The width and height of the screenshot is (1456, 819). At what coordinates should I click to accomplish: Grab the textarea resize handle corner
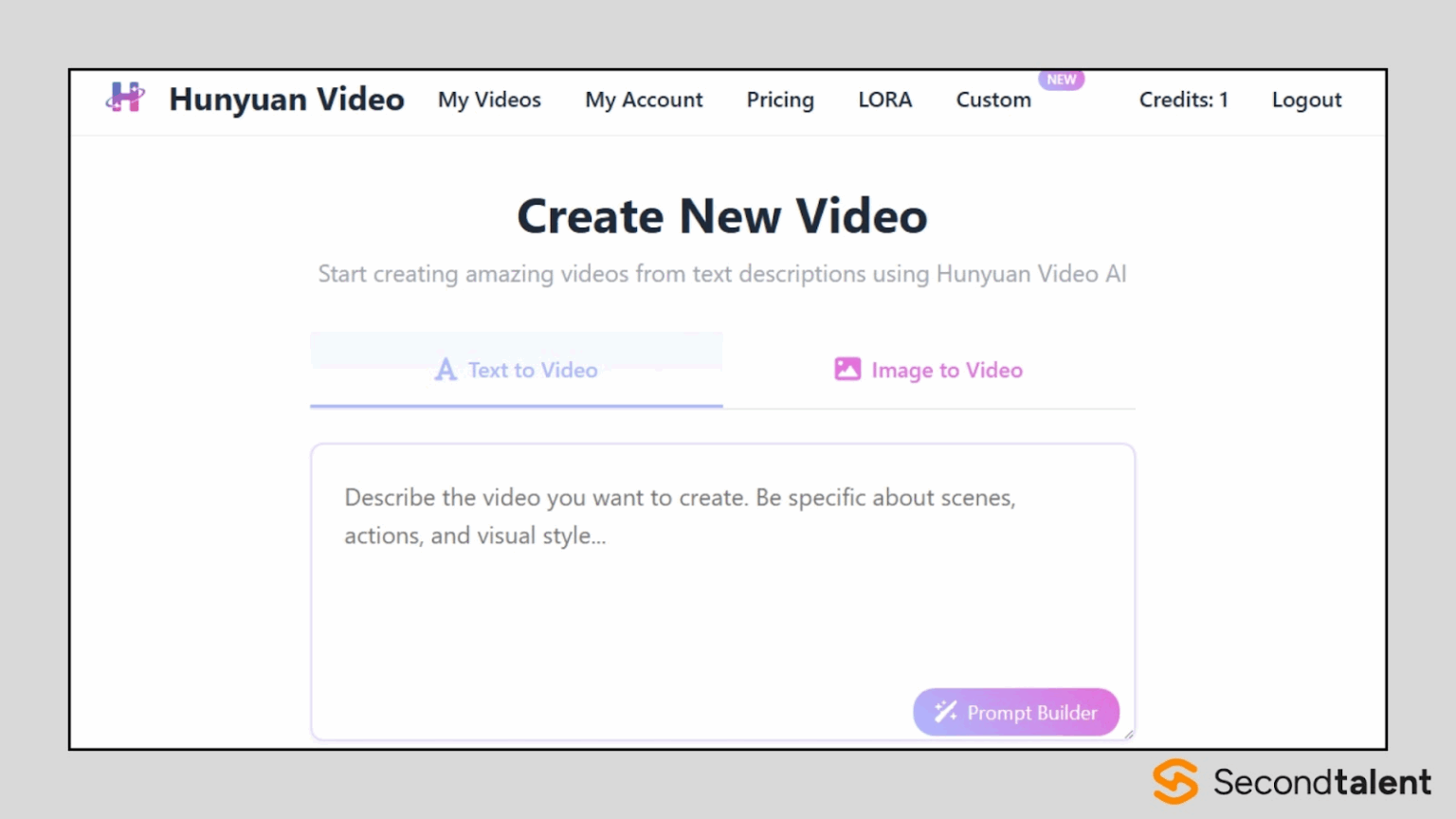click(x=1128, y=734)
